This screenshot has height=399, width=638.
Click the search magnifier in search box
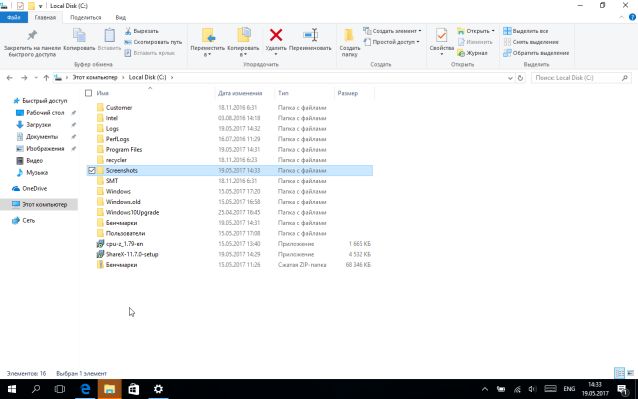click(625, 78)
